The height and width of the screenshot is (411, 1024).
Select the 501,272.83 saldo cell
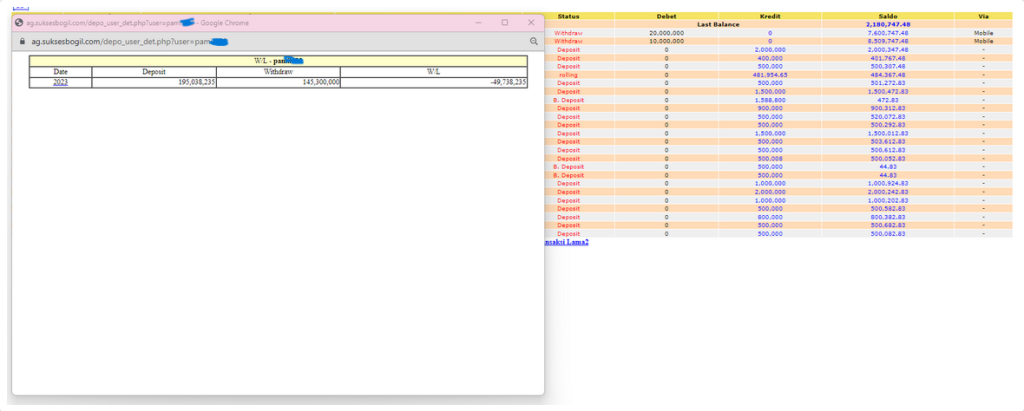pos(888,83)
